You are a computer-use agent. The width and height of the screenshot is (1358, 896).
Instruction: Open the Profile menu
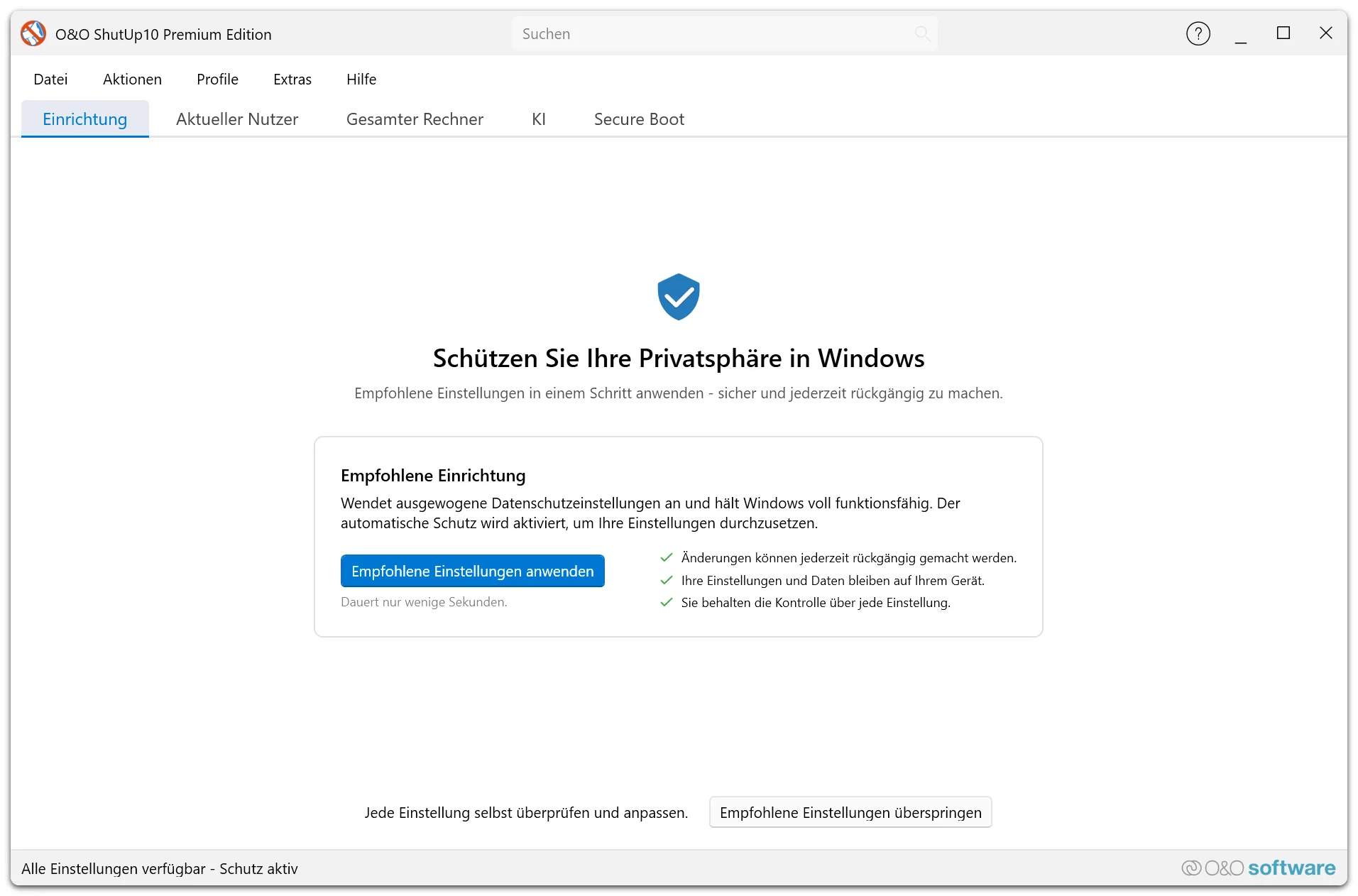click(217, 79)
